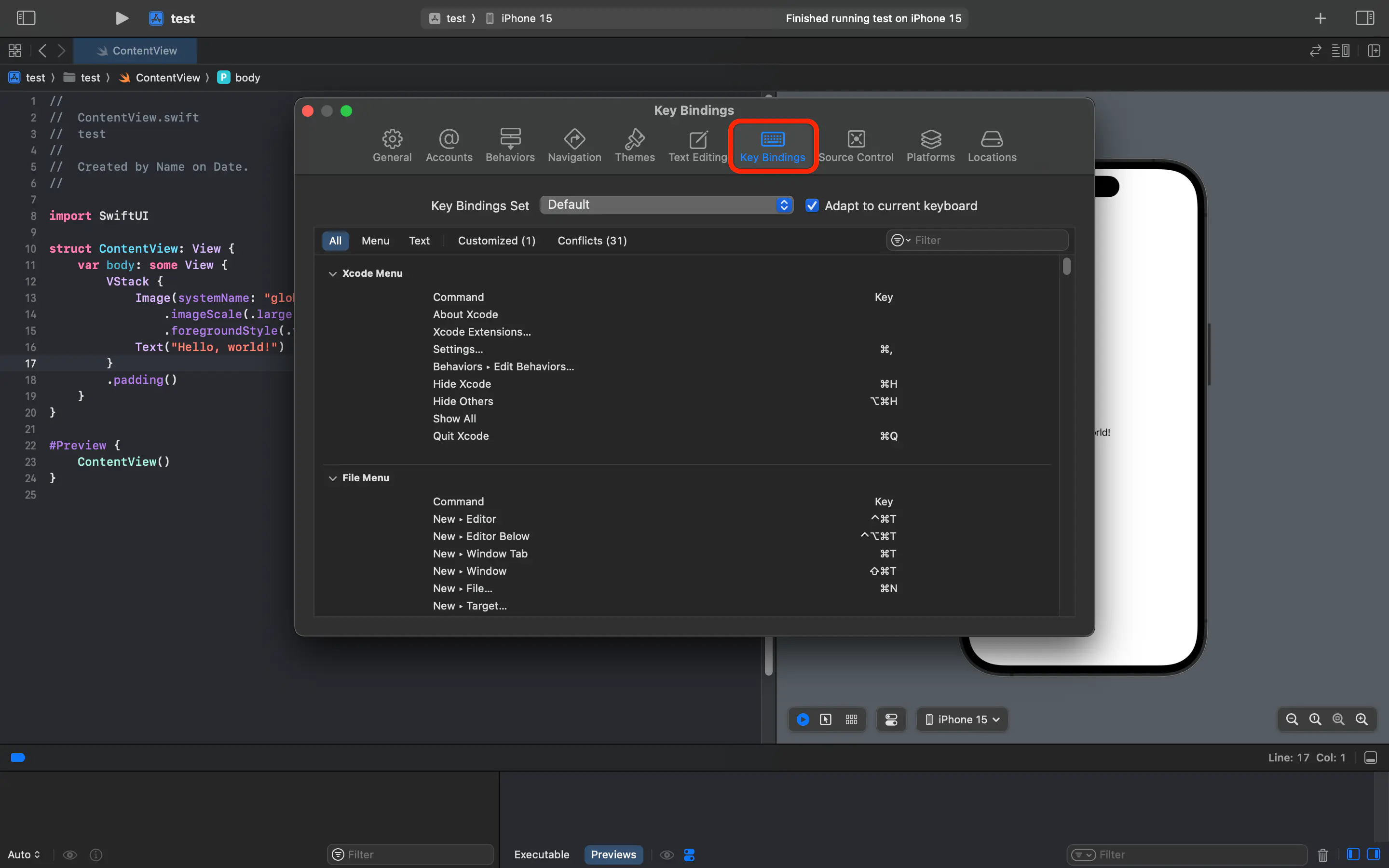Zoom in the preview canvas
This screenshot has height=868, width=1389.
click(x=1362, y=719)
